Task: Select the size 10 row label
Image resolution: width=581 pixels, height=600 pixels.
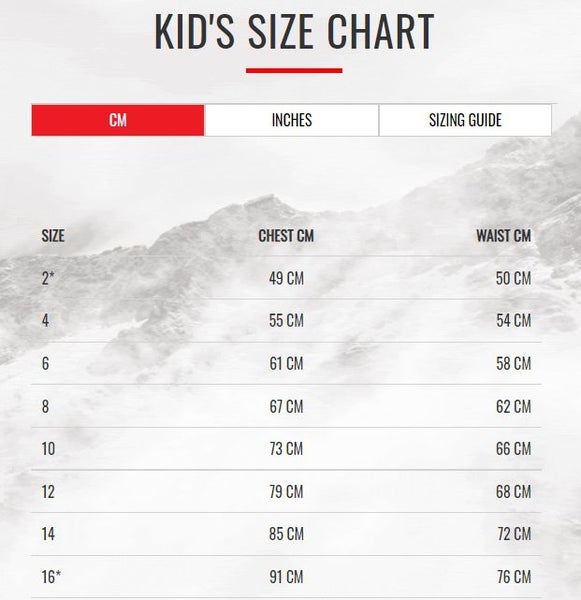Action: tap(48, 449)
